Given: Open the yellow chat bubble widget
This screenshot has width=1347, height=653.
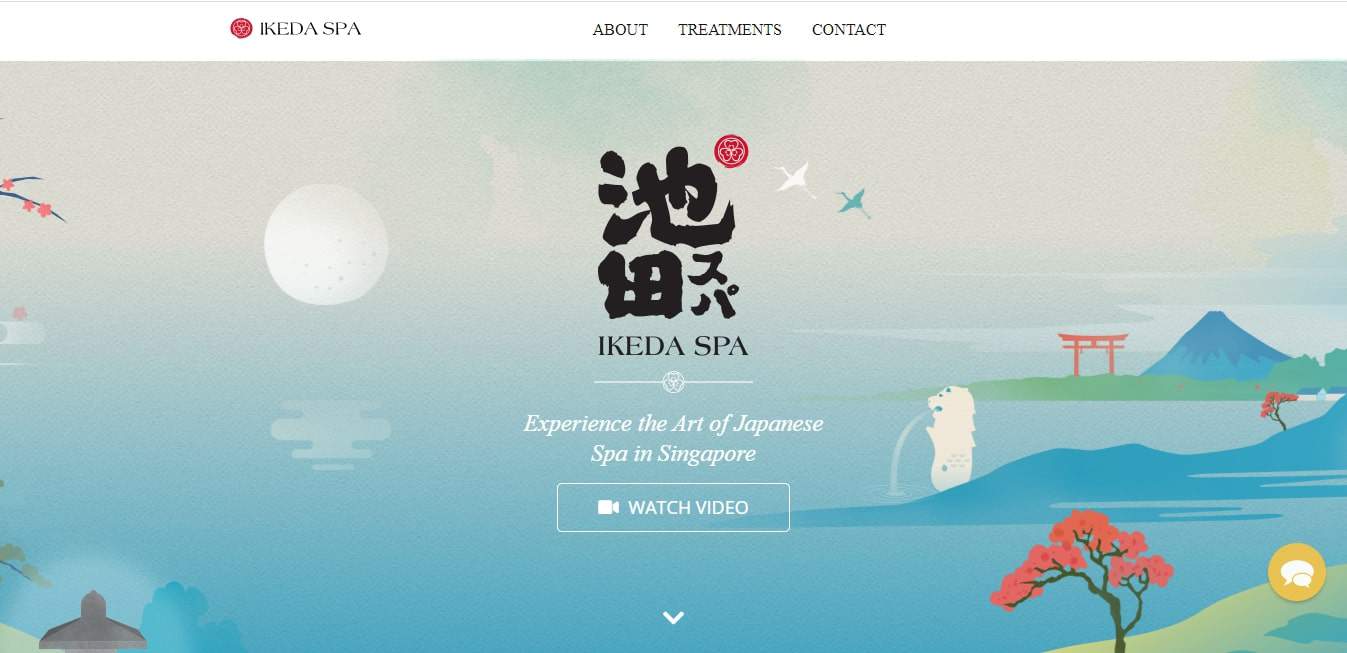Looking at the screenshot, I should click(1297, 572).
